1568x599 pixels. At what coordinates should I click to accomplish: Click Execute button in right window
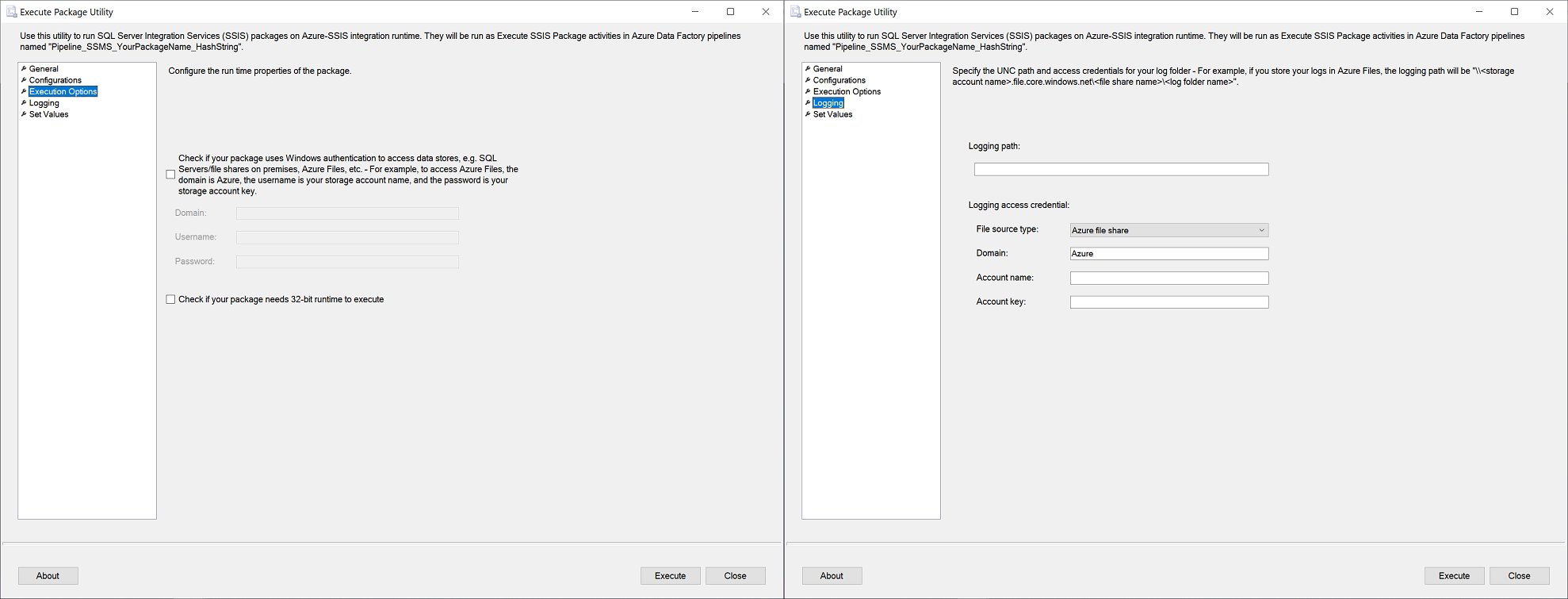(1455, 576)
